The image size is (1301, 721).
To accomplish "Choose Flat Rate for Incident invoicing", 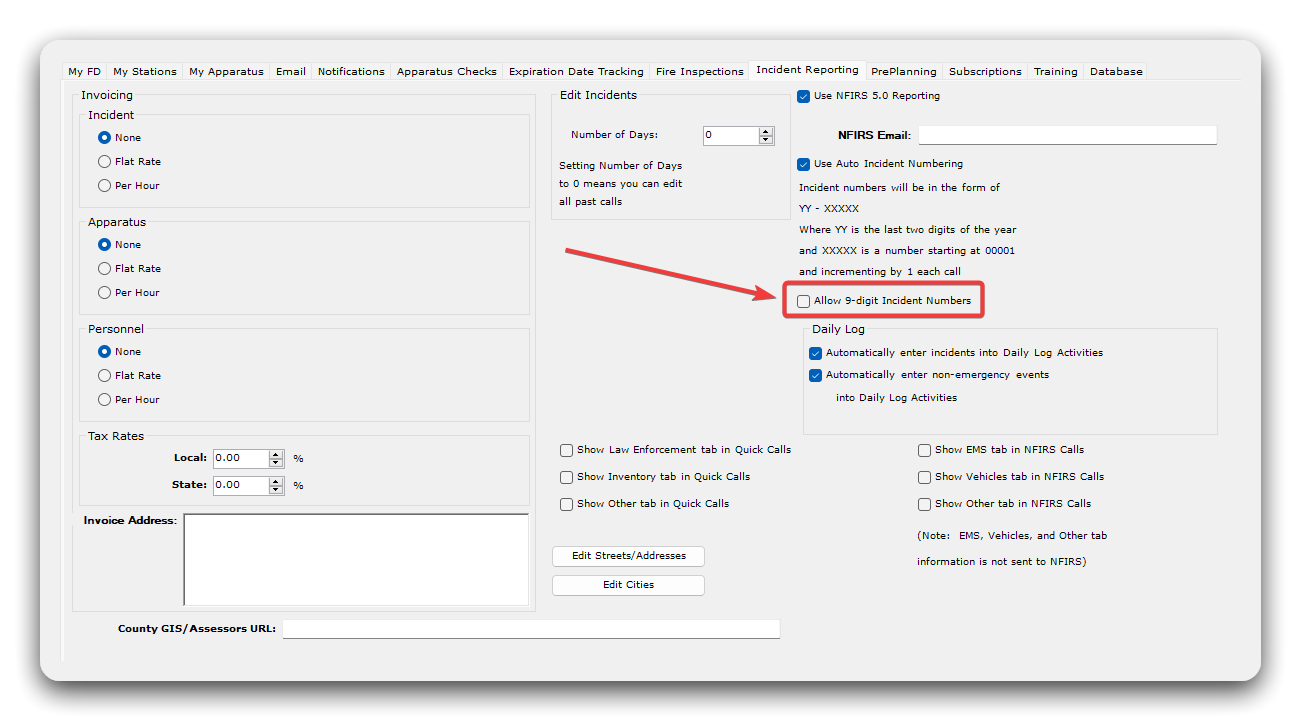I will (104, 162).
